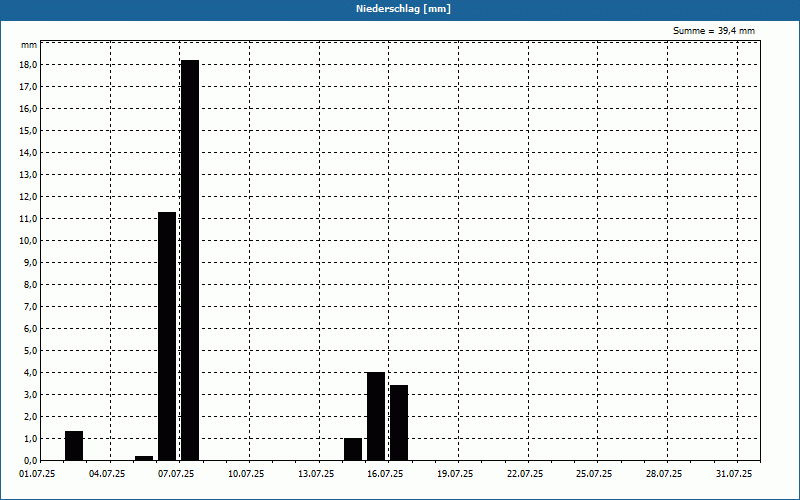Select the y-axis value 12,0
The image size is (800, 500).
click(28, 196)
